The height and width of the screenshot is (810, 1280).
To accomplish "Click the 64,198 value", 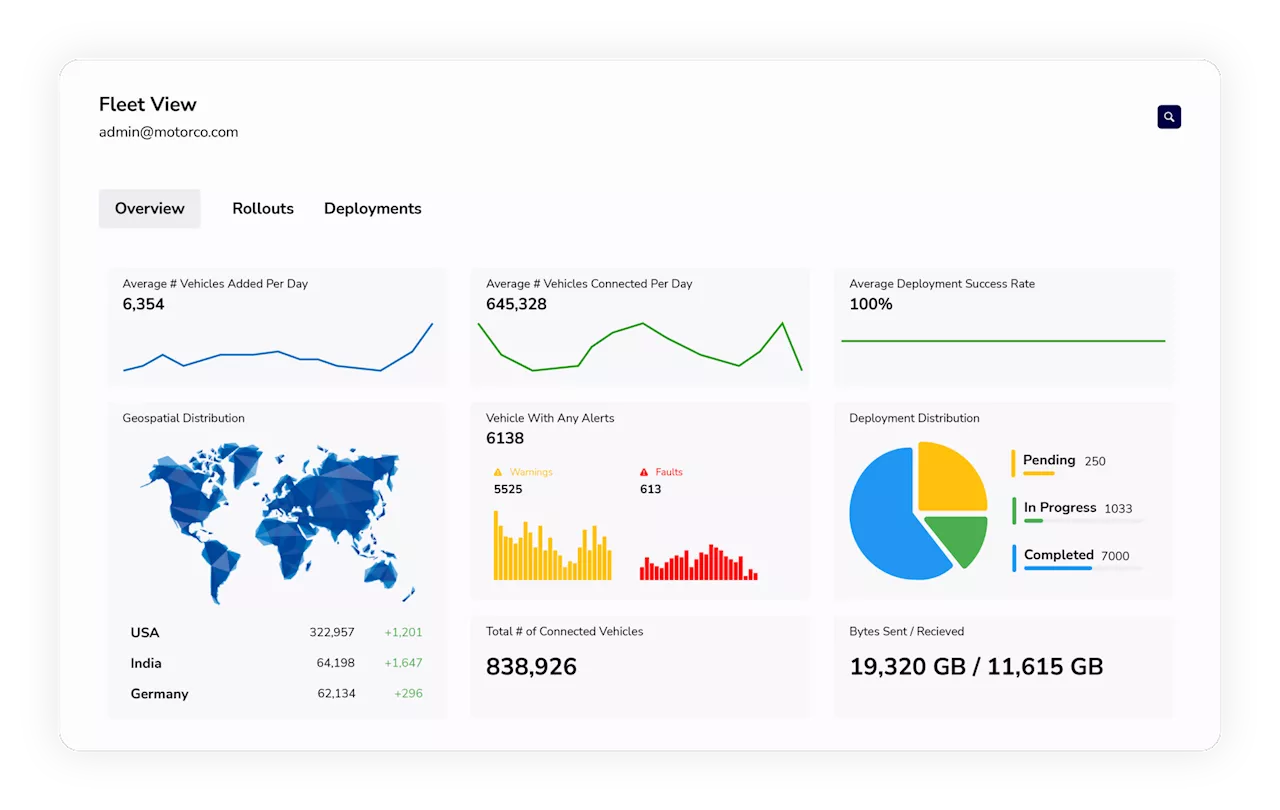I will click(x=336, y=663).
